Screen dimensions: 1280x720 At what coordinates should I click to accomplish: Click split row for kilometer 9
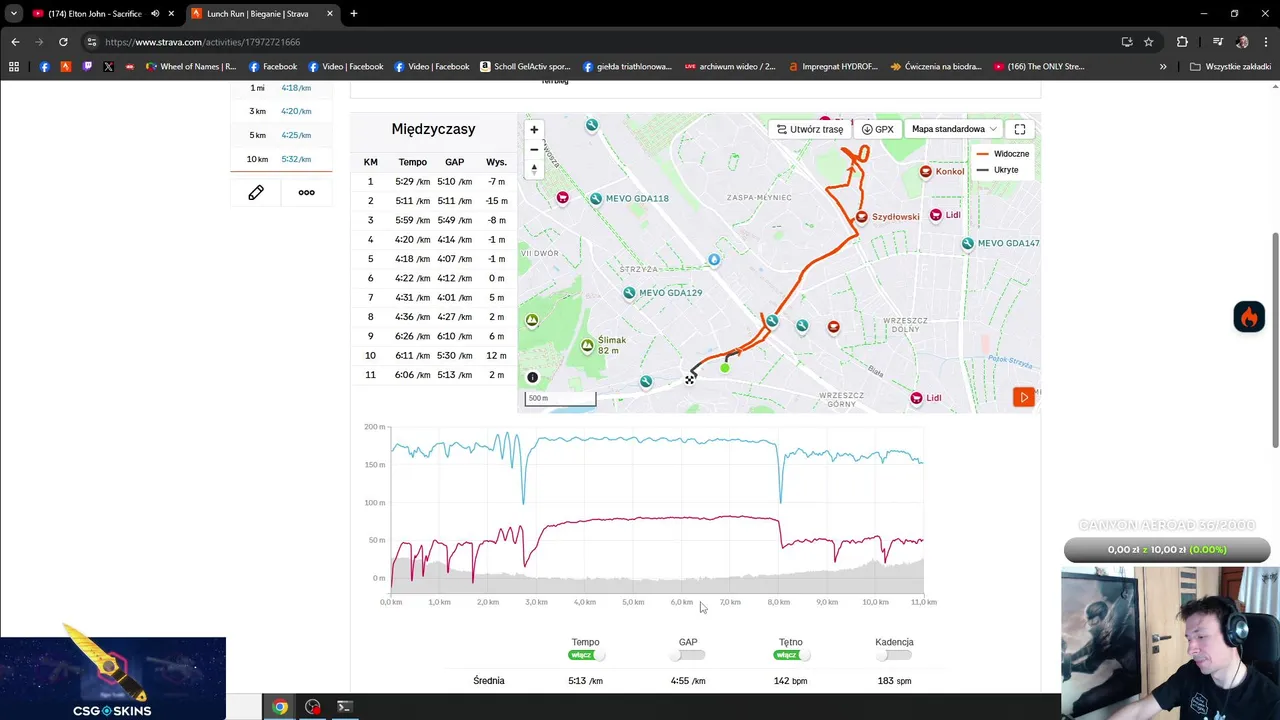click(434, 336)
